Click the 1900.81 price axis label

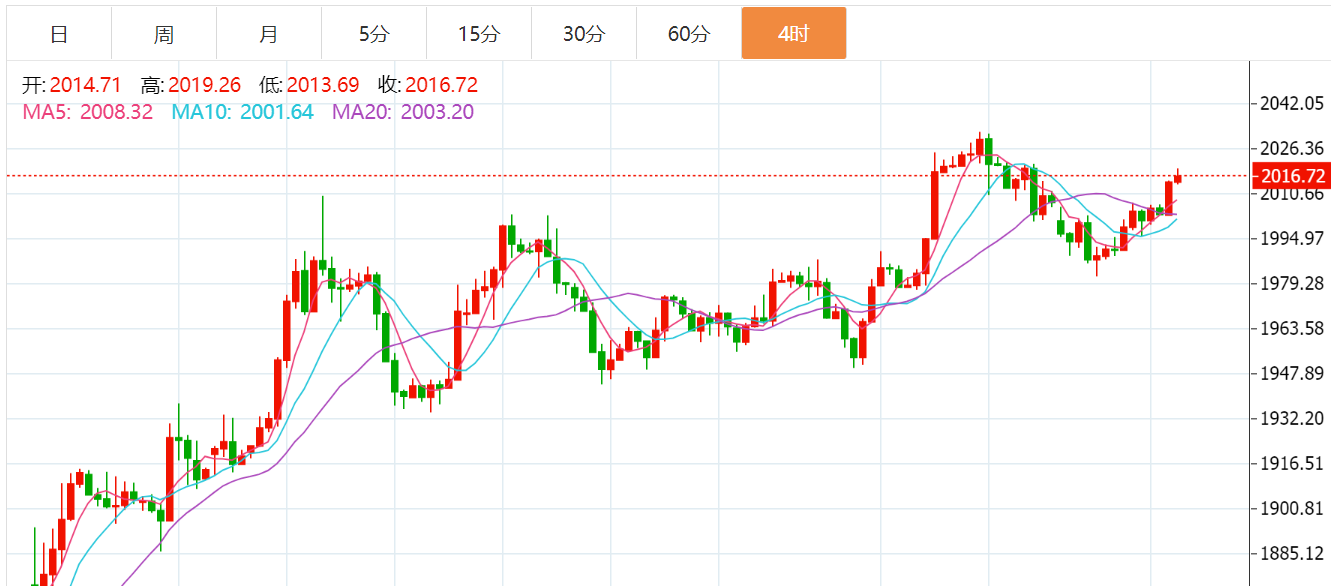[1294, 509]
